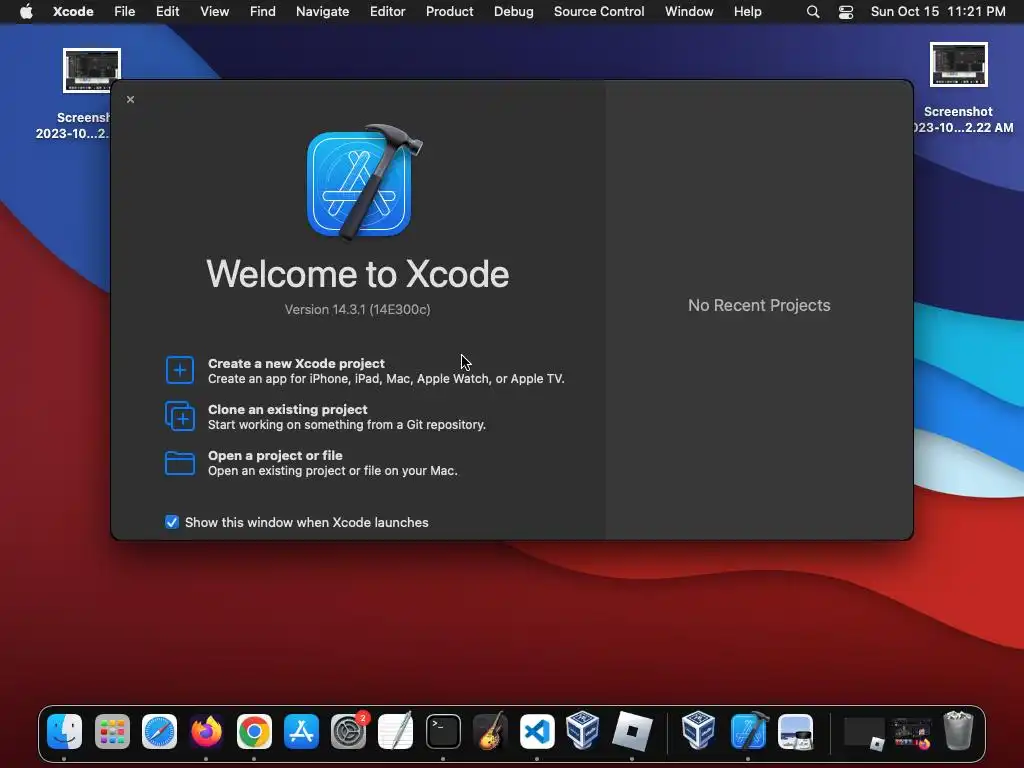Launch GarageBand from the dock

click(490, 730)
